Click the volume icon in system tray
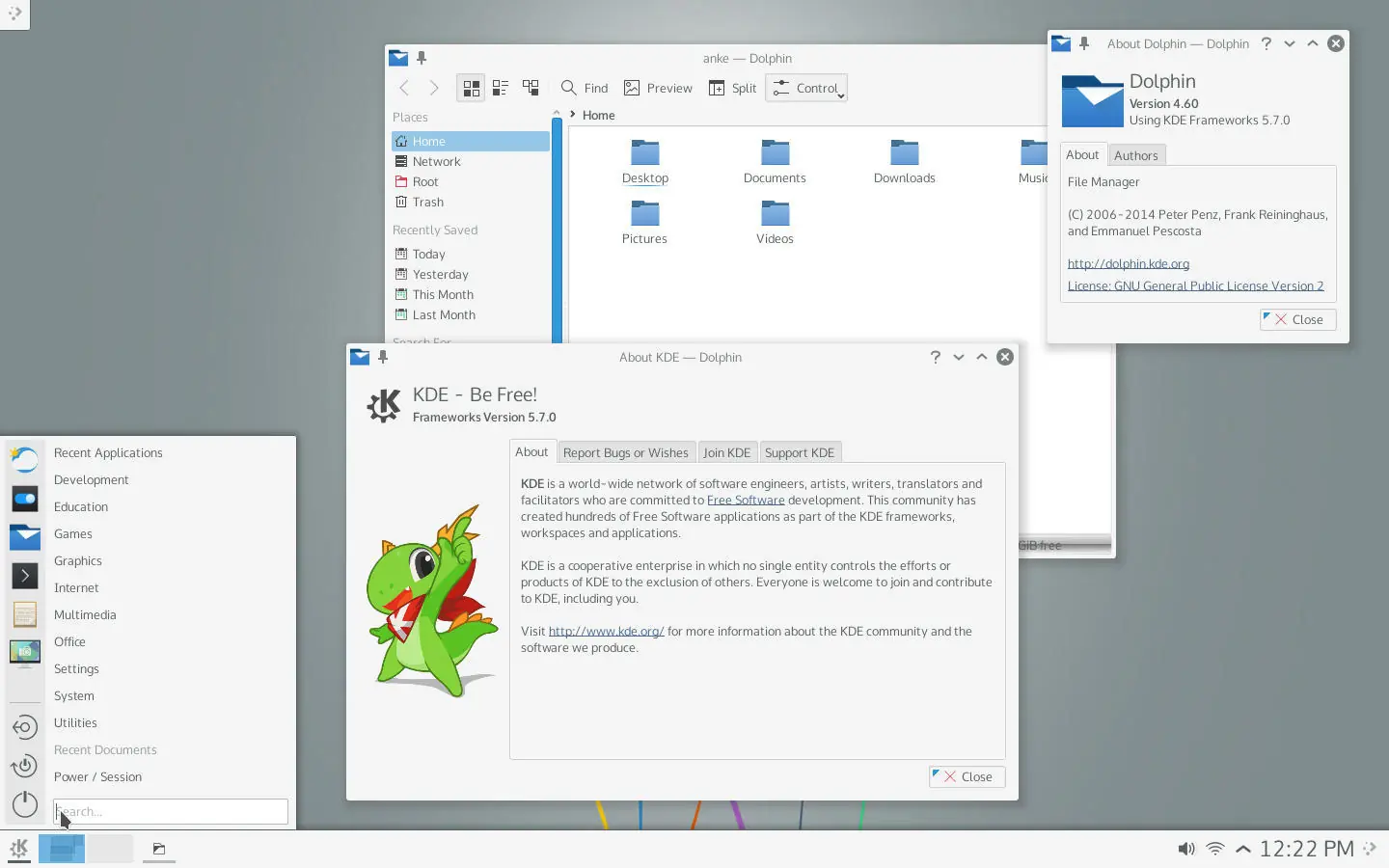This screenshot has height=868, width=1389. point(1185,849)
